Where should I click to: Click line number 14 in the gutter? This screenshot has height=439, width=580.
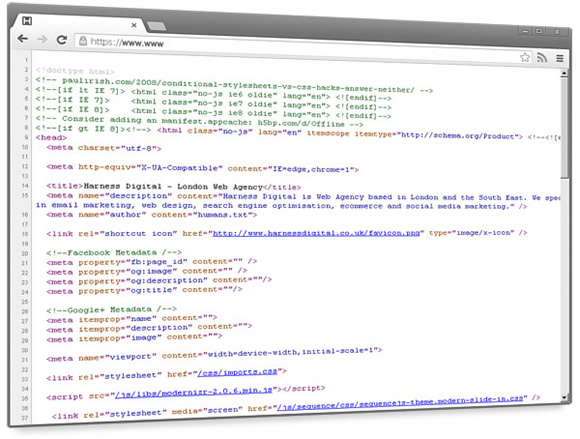pos(25,186)
